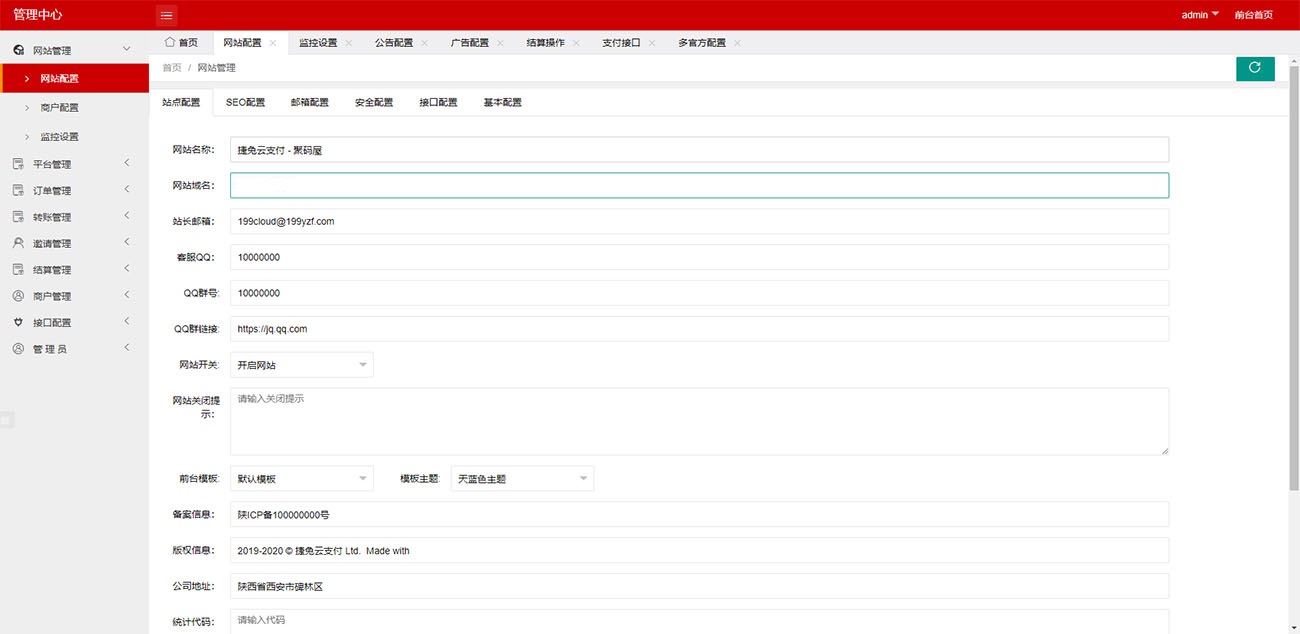
Task: Click the 版权信息 input field
Action: click(x=699, y=551)
